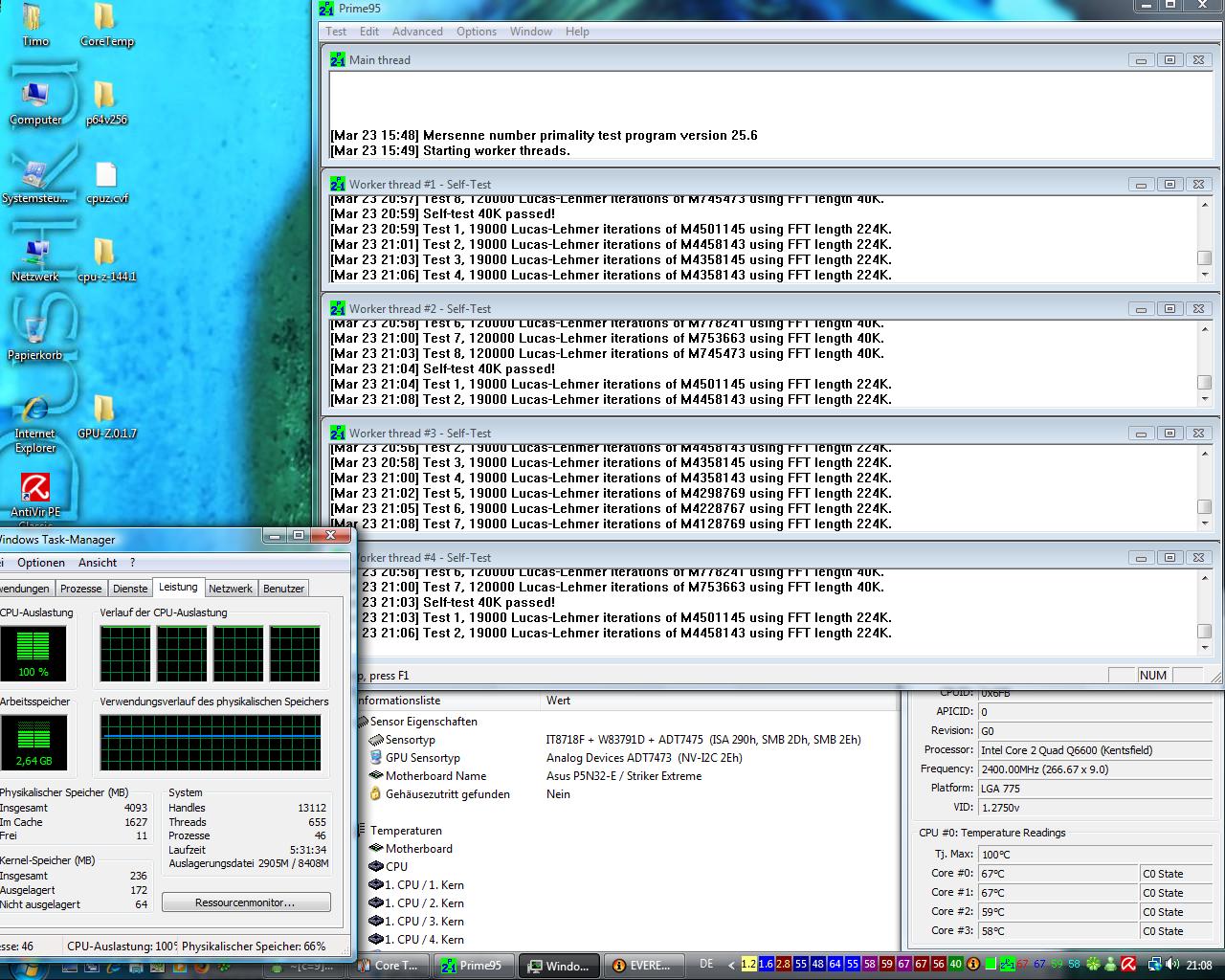Open Task Manager Optionen menu
Image resolution: width=1225 pixels, height=980 pixels.
41,563
